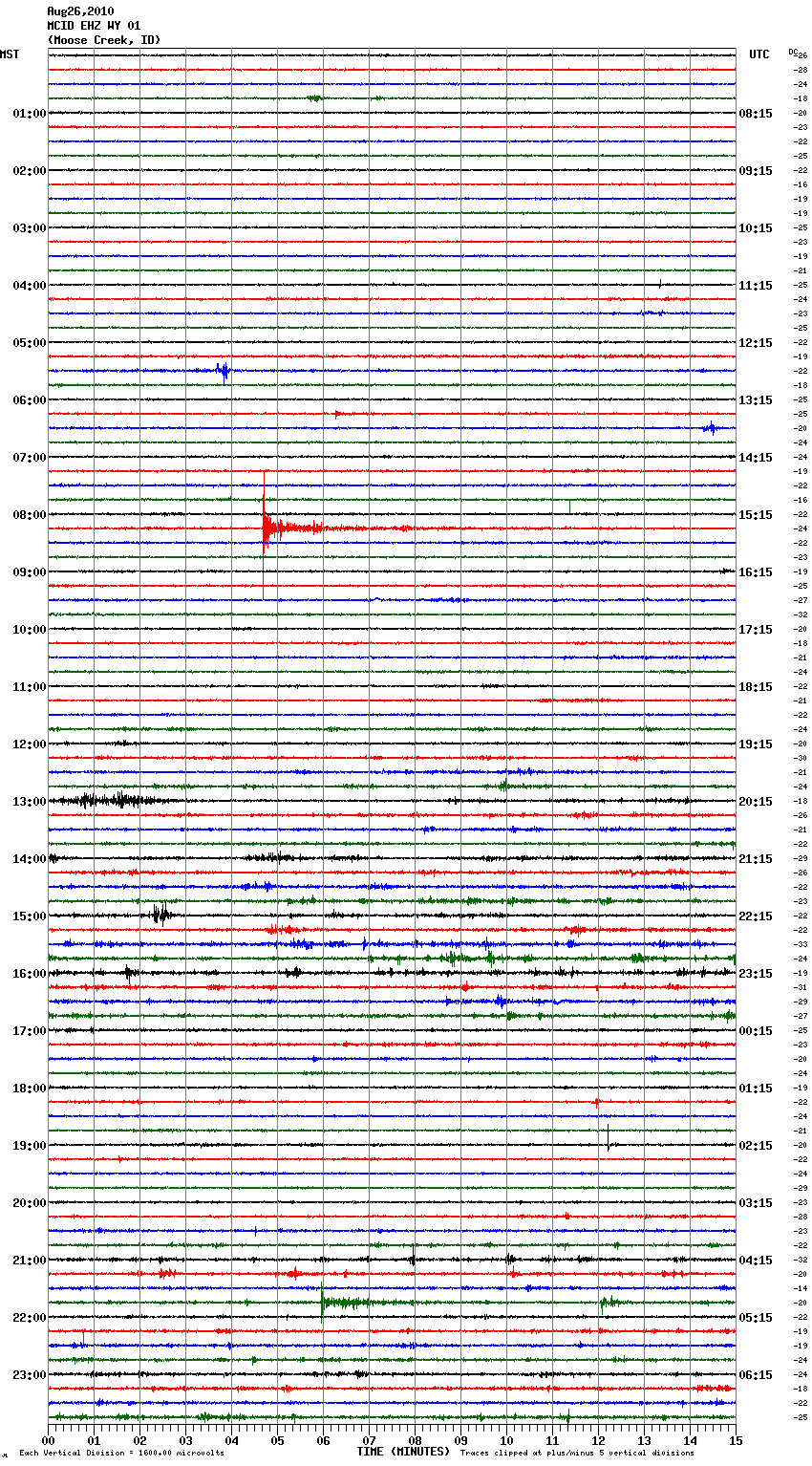Click the 11:15 UTC row label
The height and width of the screenshot is (1466, 812).
(x=756, y=286)
